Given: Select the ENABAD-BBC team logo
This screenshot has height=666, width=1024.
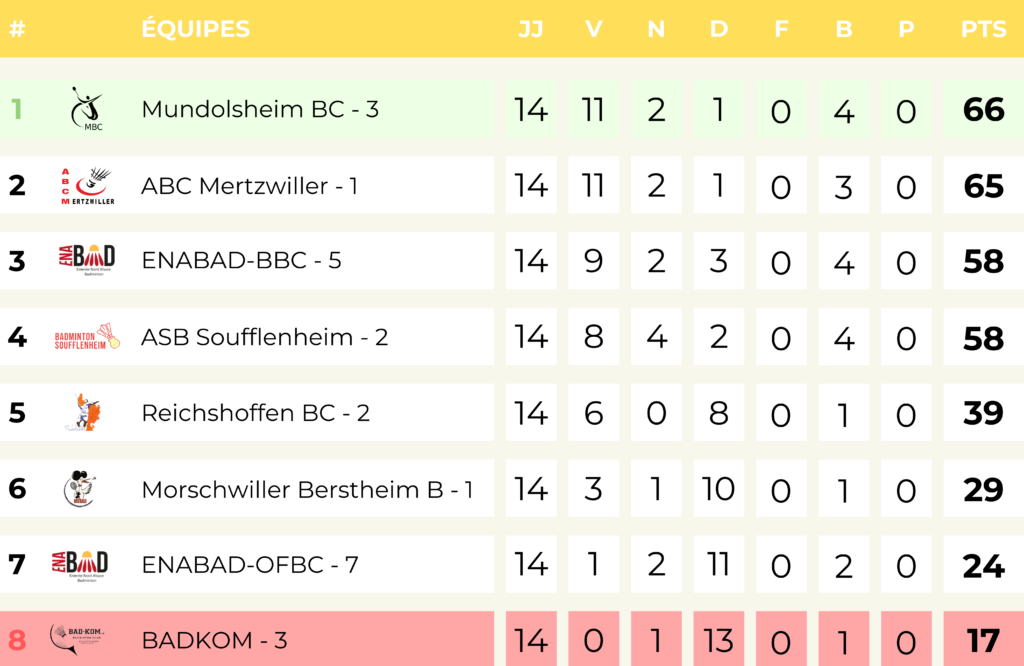Looking at the screenshot, I should pos(87,260).
